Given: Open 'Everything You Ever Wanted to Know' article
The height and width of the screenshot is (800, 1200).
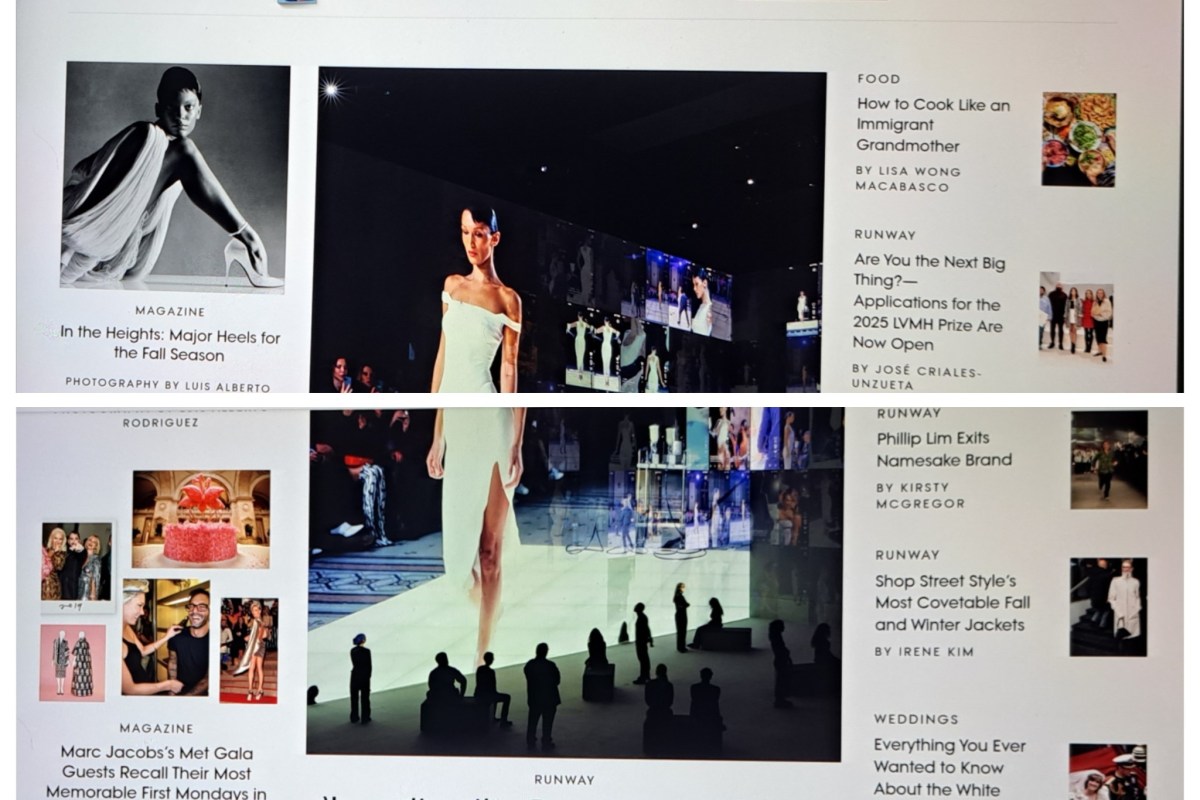Looking at the screenshot, I should (x=949, y=767).
